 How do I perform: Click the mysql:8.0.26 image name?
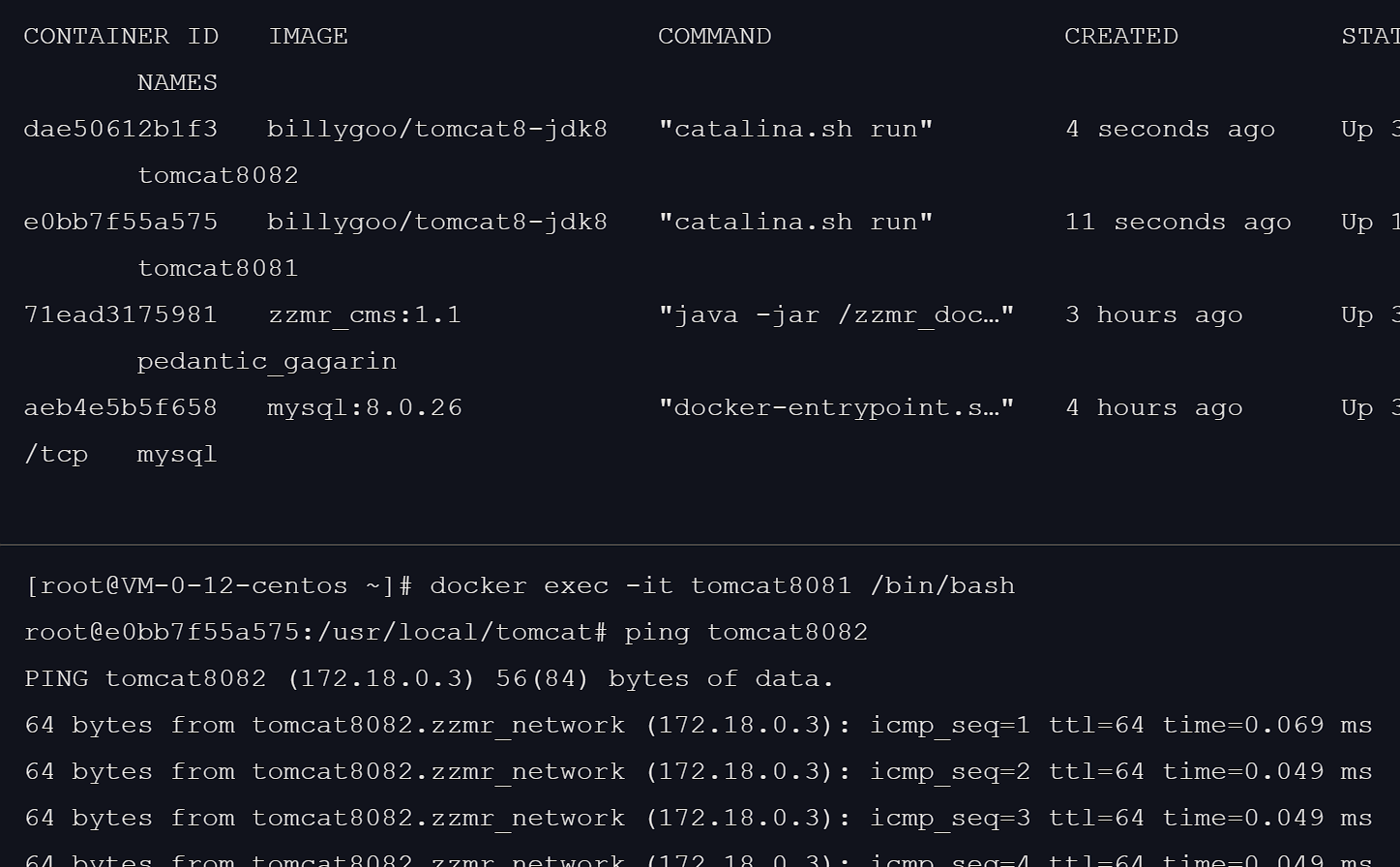365,408
